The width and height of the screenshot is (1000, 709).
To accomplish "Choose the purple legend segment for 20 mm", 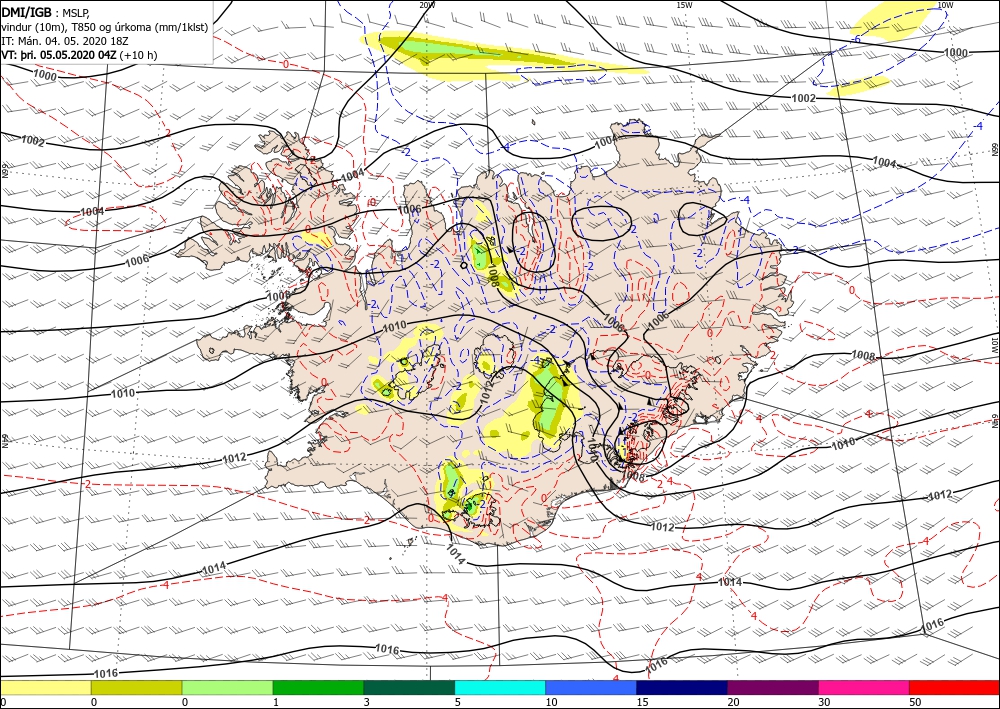I will [772, 687].
